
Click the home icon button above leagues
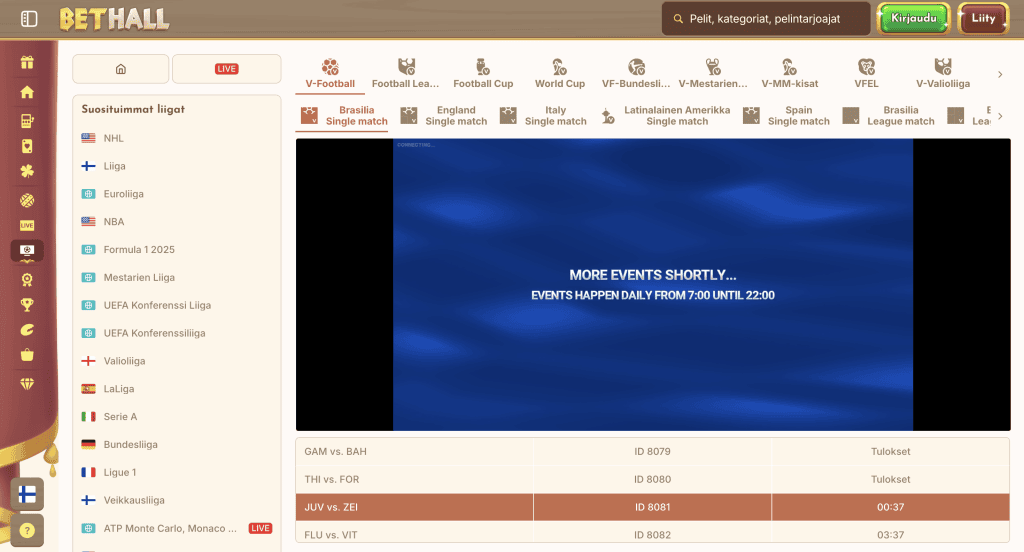tap(121, 69)
